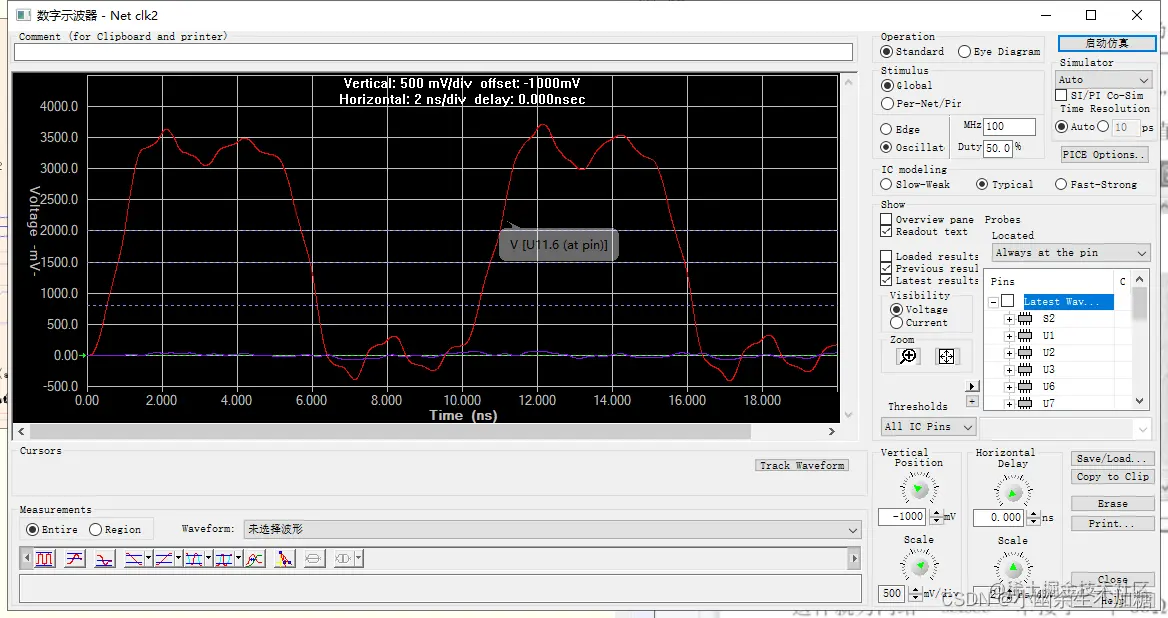Screen dimensions: 1168x618
Task: Click Copy to Clip button
Action: [x=1113, y=477]
